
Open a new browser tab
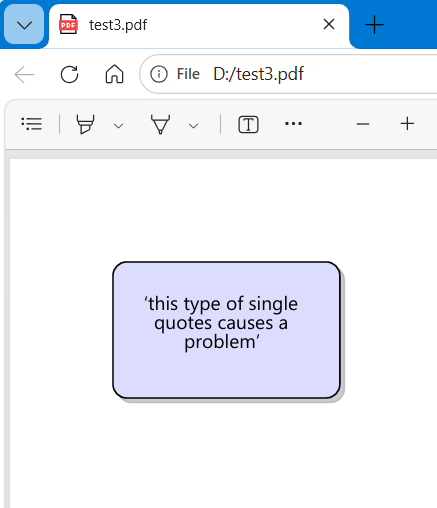tap(374, 25)
